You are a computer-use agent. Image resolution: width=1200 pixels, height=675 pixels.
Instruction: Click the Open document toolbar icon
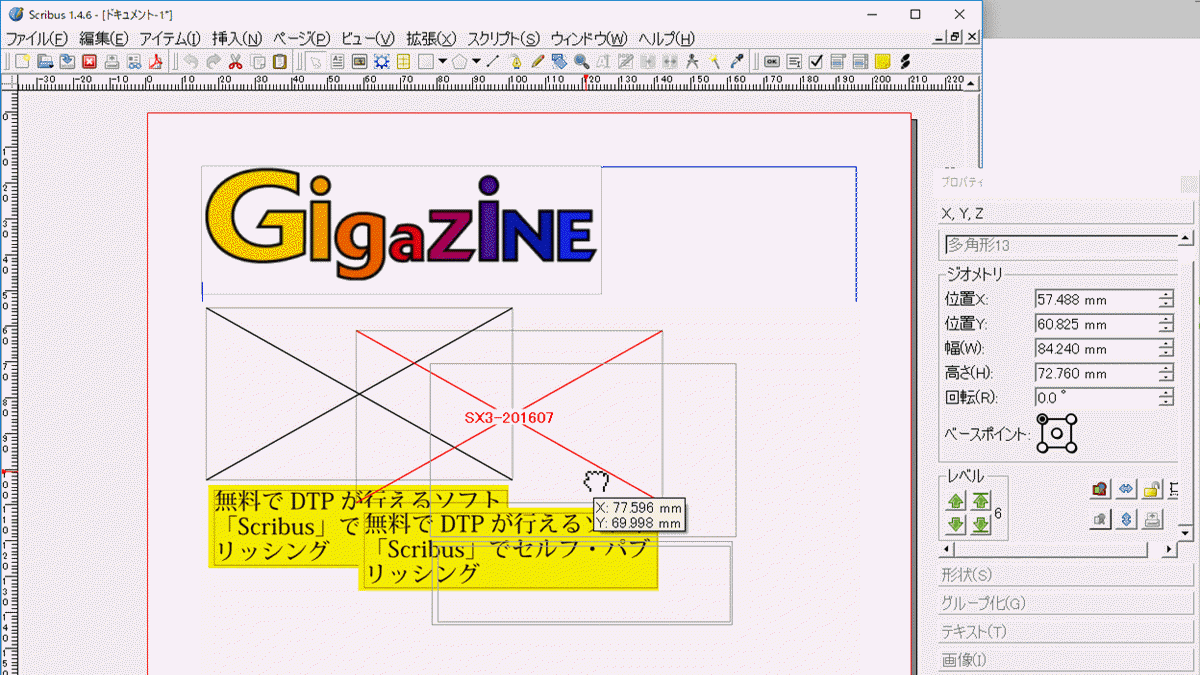45,61
